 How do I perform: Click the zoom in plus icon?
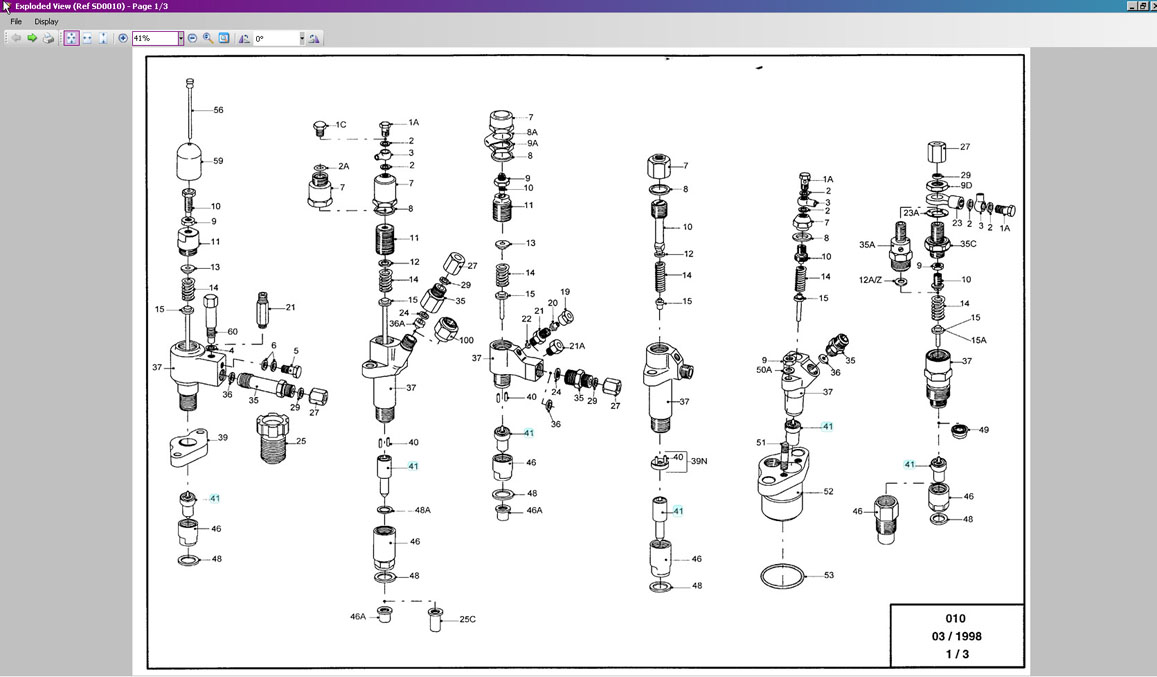pyautogui.click(x=123, y=38)
